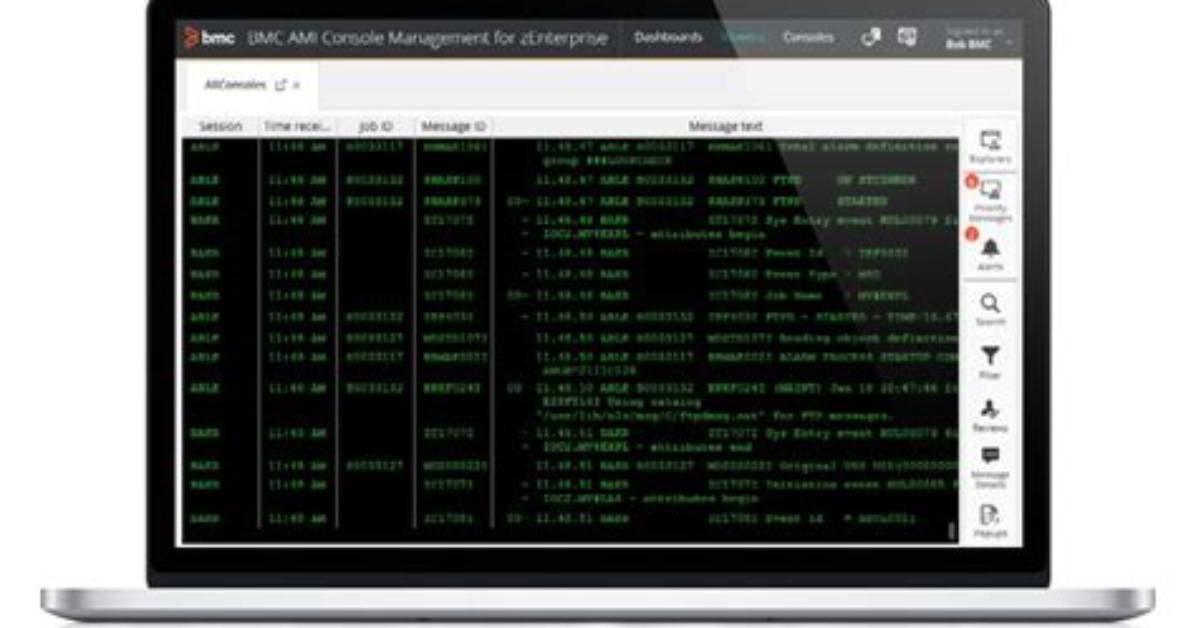Open the Priority Messages sidebar icon
Viewport: 1196px width, 628px height.
tap(991, 190)
